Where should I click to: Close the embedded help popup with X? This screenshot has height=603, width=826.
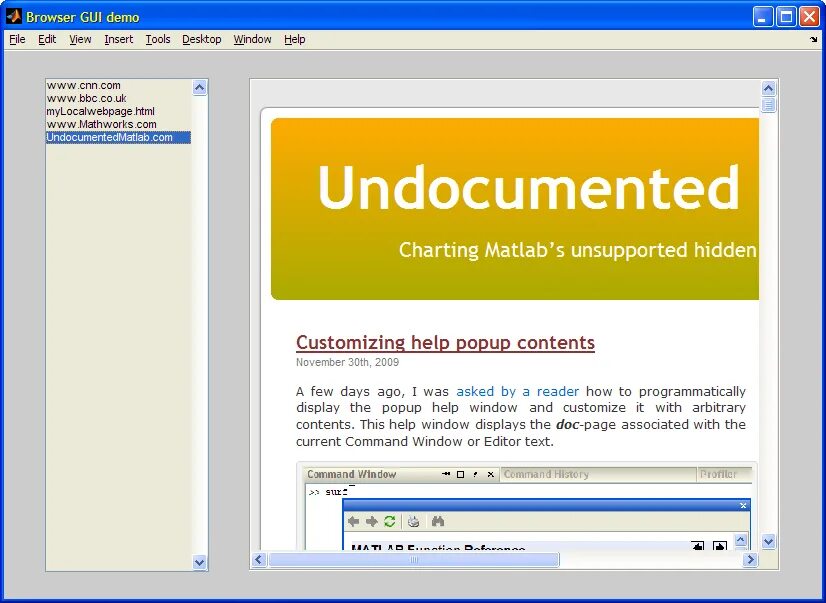(743, 506)
